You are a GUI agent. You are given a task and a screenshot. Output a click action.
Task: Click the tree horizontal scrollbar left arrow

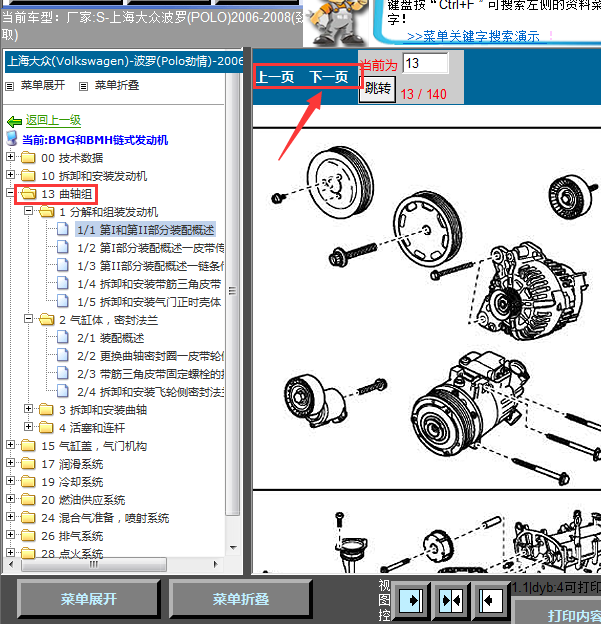(11, 564)
